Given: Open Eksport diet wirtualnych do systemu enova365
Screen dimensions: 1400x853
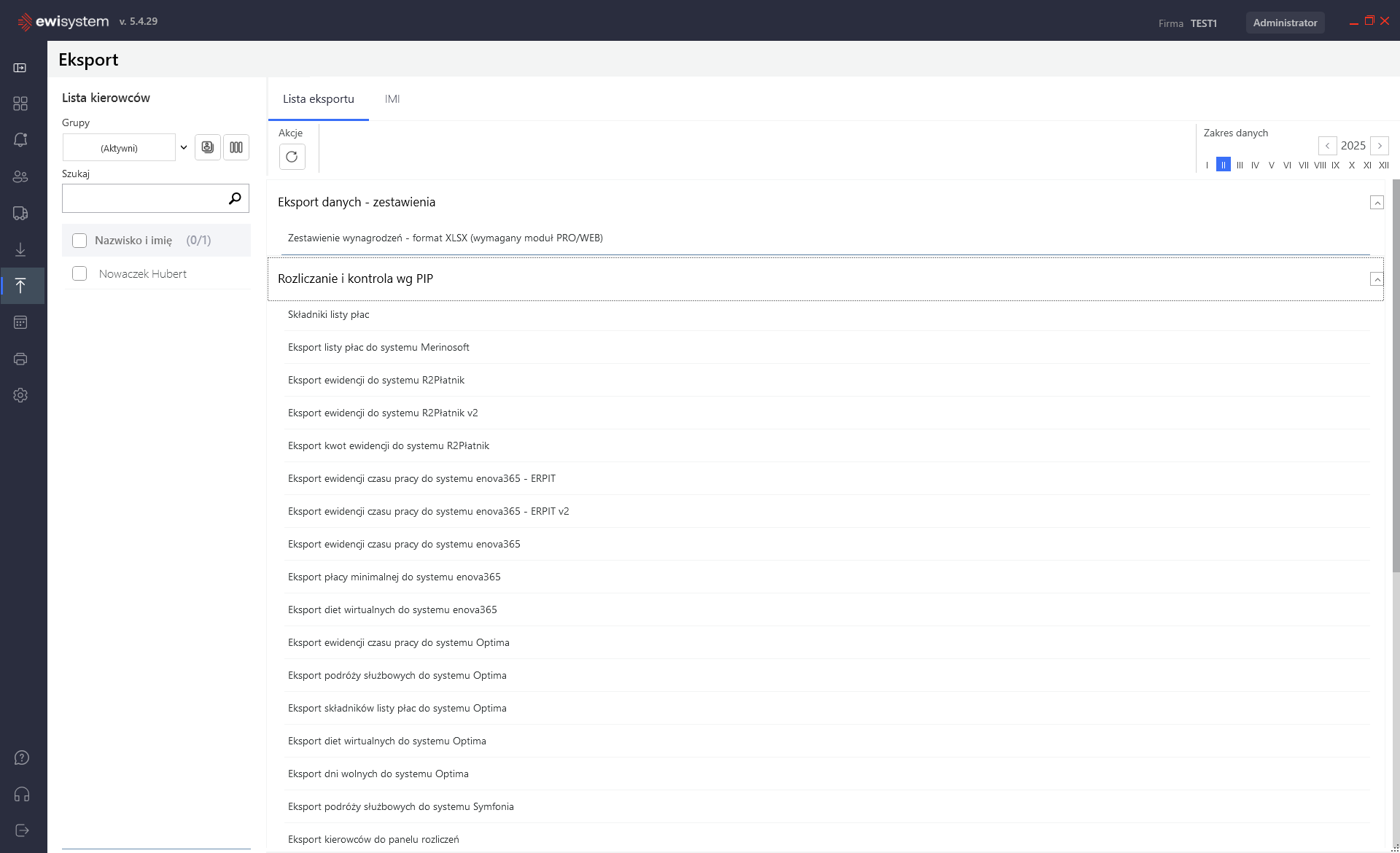Looking at the screenshot, I should pos(827,609).
